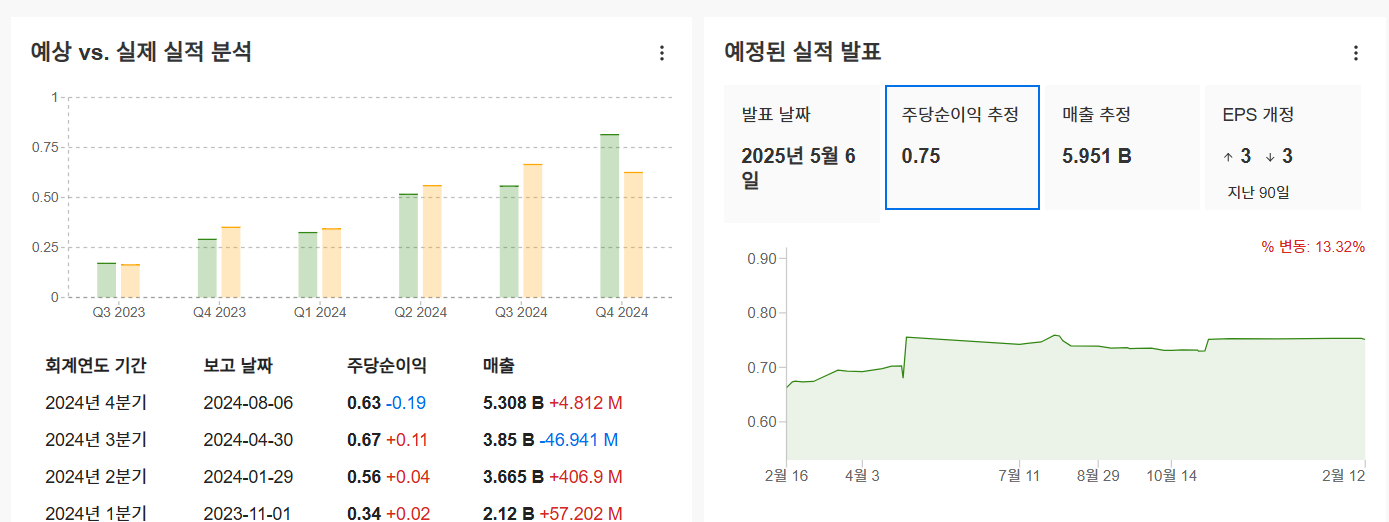Click the Q3 2024 green estimate bar
This screenshot has width=1389, height=522.
click(x=509, y=241)
